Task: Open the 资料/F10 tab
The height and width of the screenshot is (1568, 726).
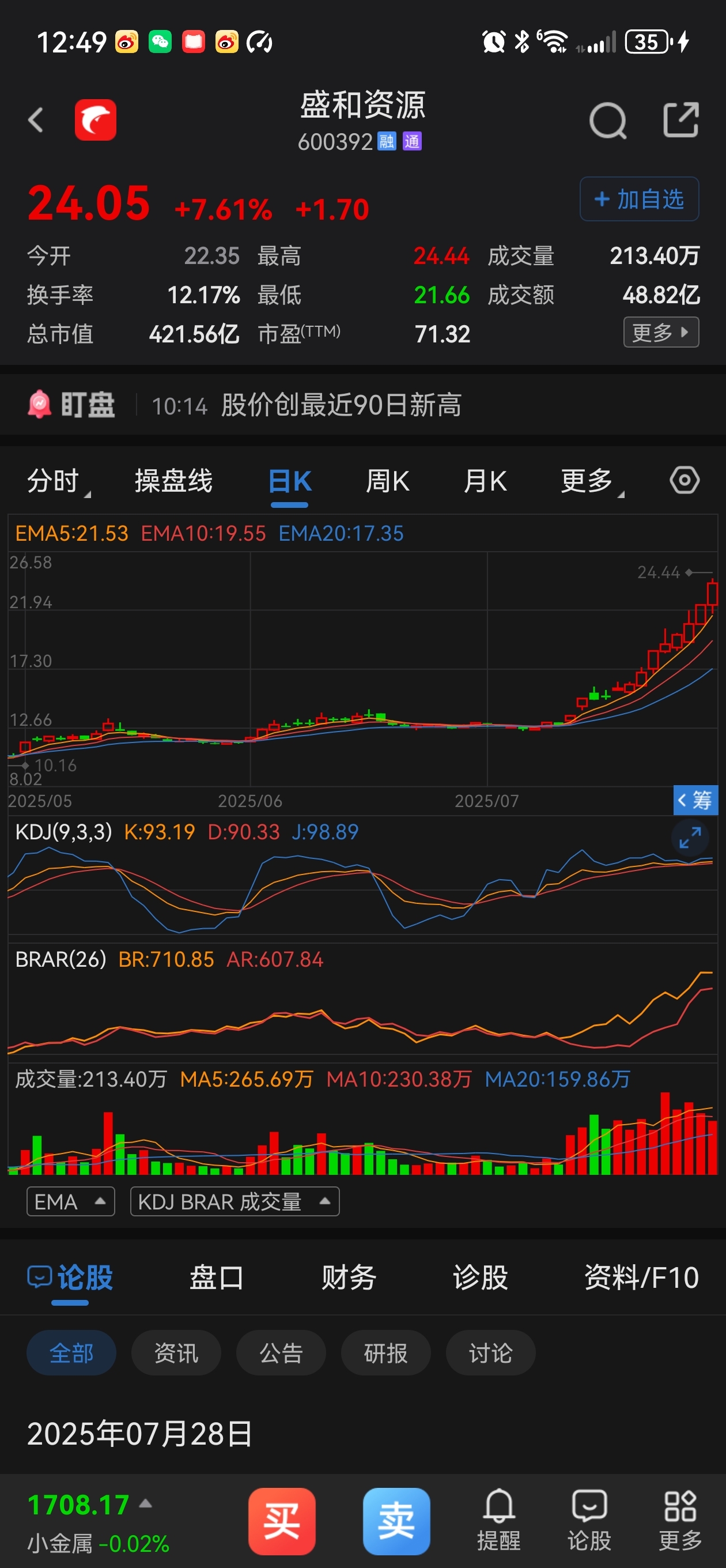Action: pos(641,1277)
